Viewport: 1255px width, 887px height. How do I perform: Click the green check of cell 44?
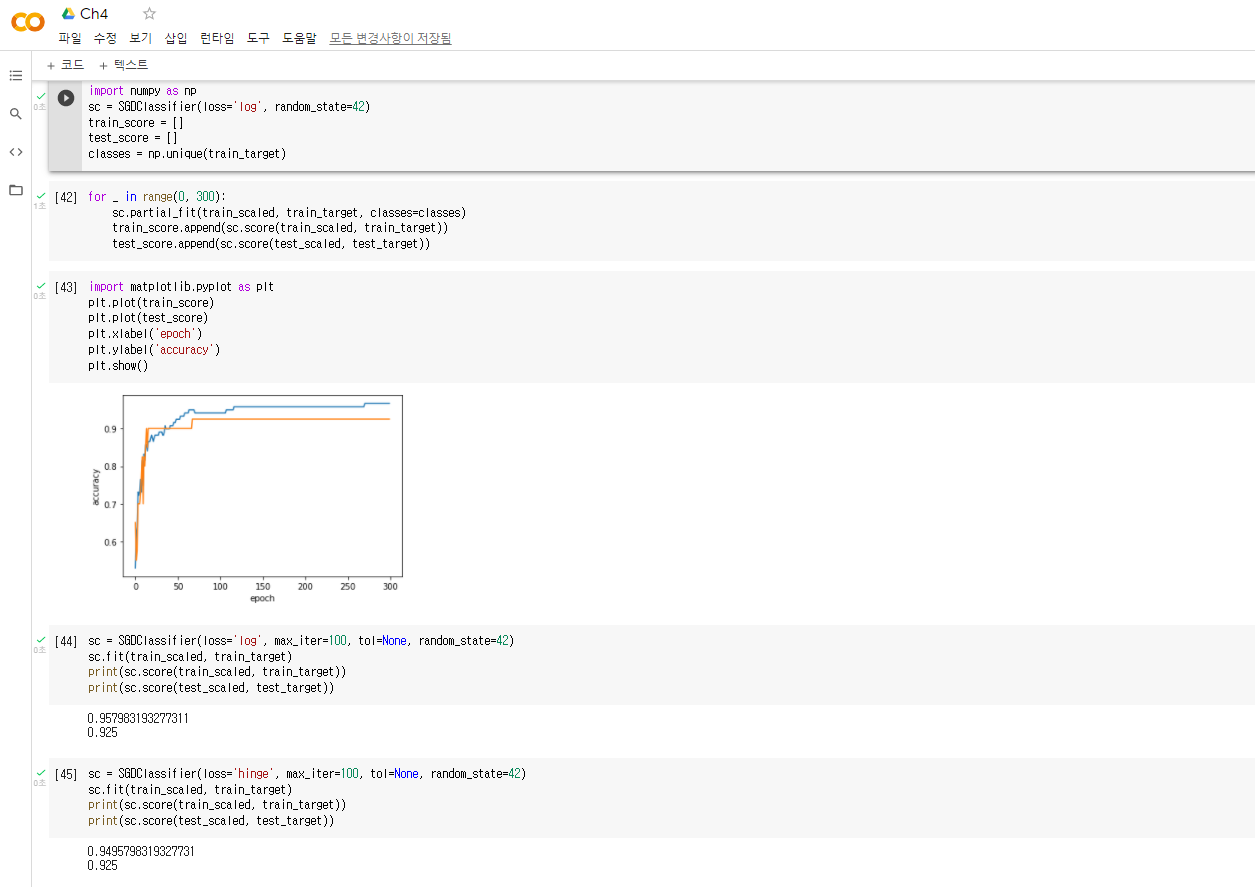41,639
